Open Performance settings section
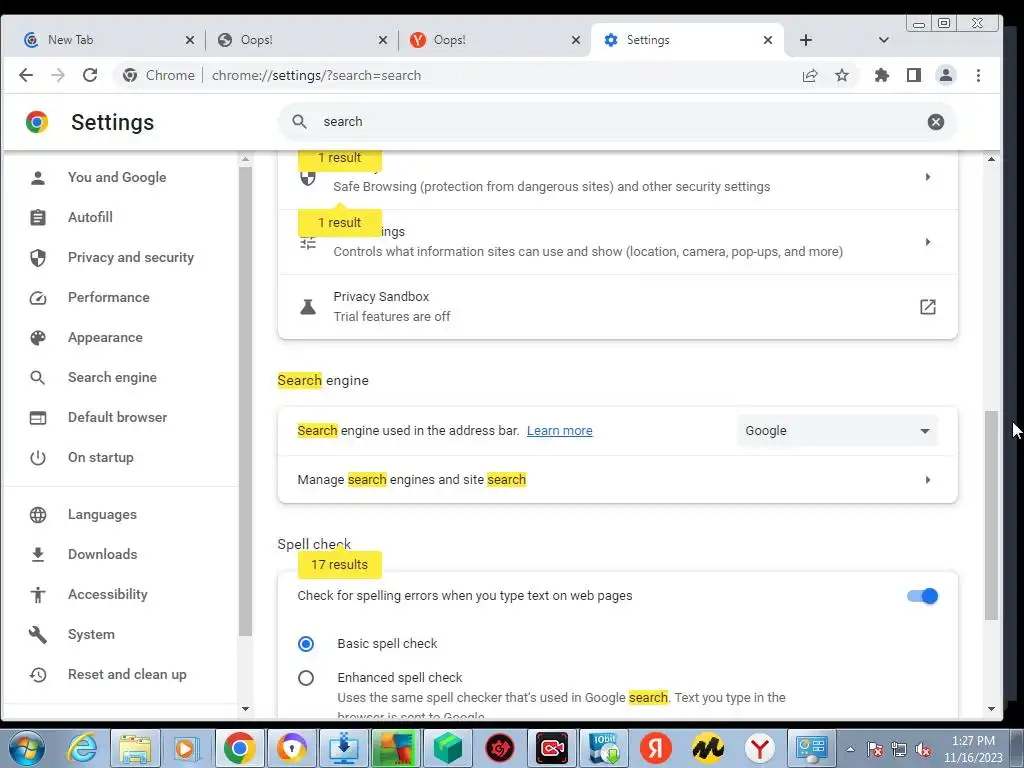Viewport: 1024px width, 768px height. [108, 297]
